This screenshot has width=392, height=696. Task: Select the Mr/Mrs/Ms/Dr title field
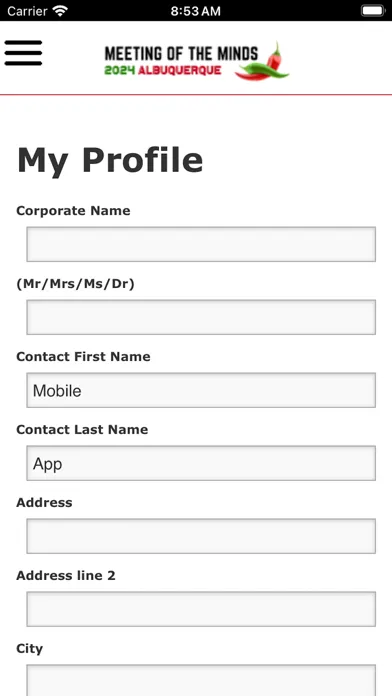(x=201, y=317)
